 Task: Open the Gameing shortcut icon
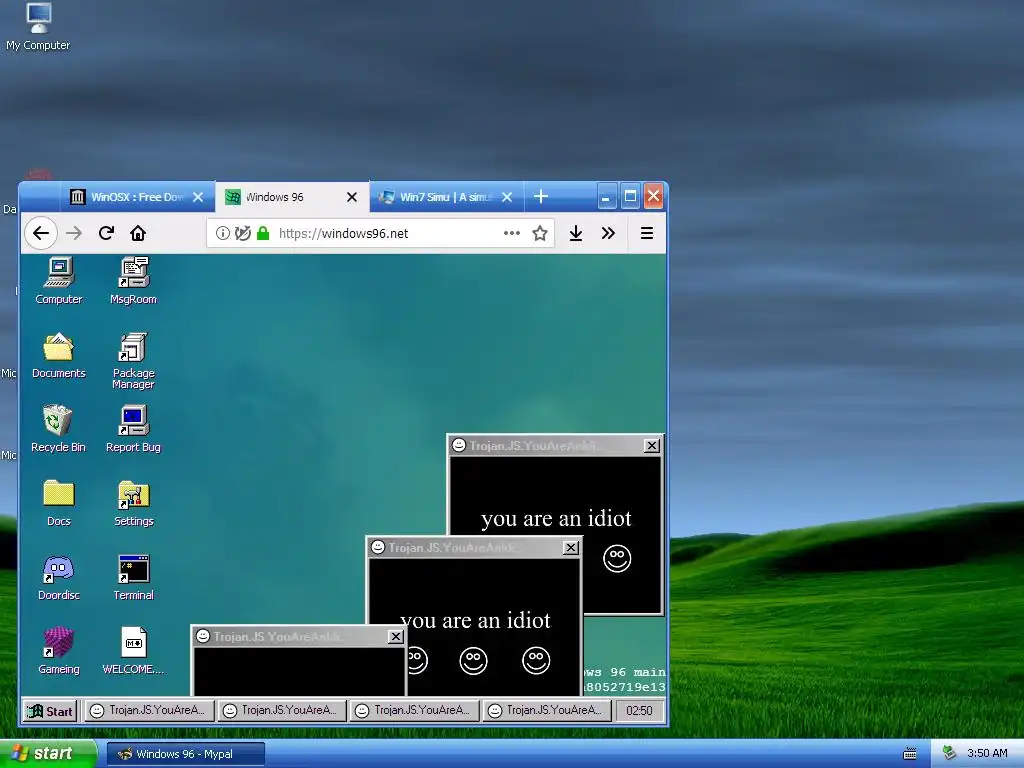(x=59, y=651)
